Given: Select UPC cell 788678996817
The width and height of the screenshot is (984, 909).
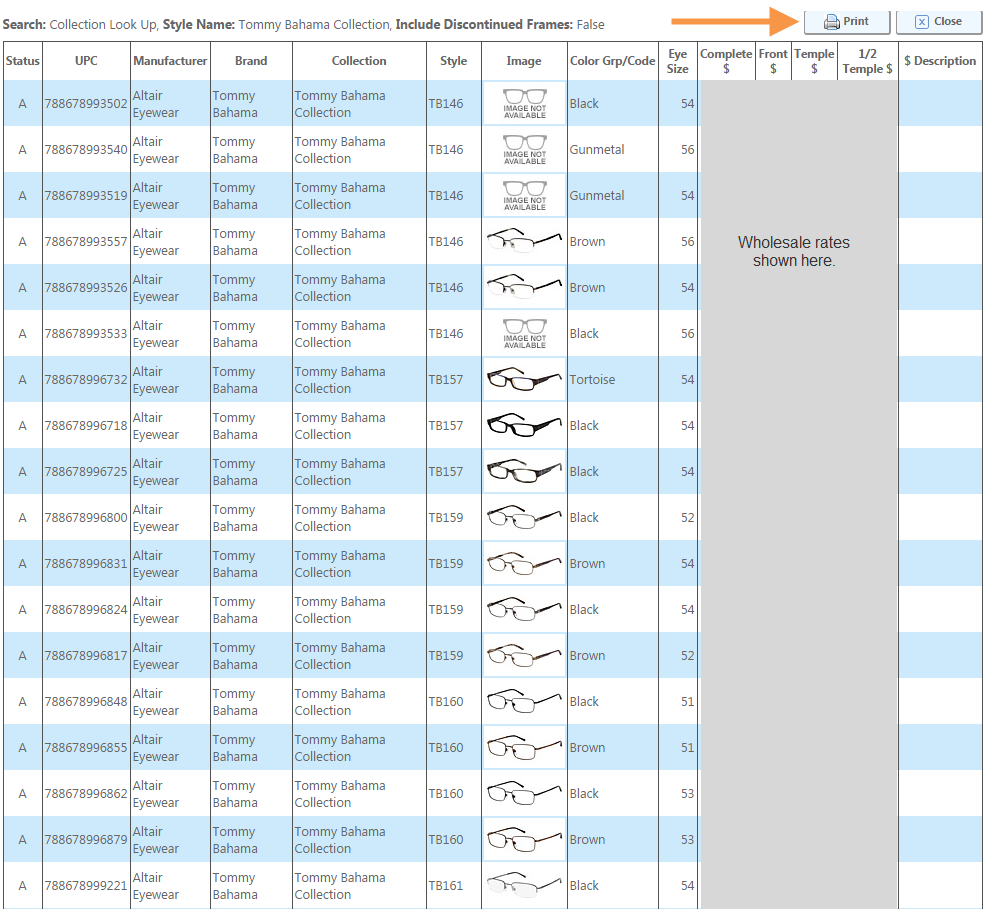Looking at the screenshot, I should 86,655.
